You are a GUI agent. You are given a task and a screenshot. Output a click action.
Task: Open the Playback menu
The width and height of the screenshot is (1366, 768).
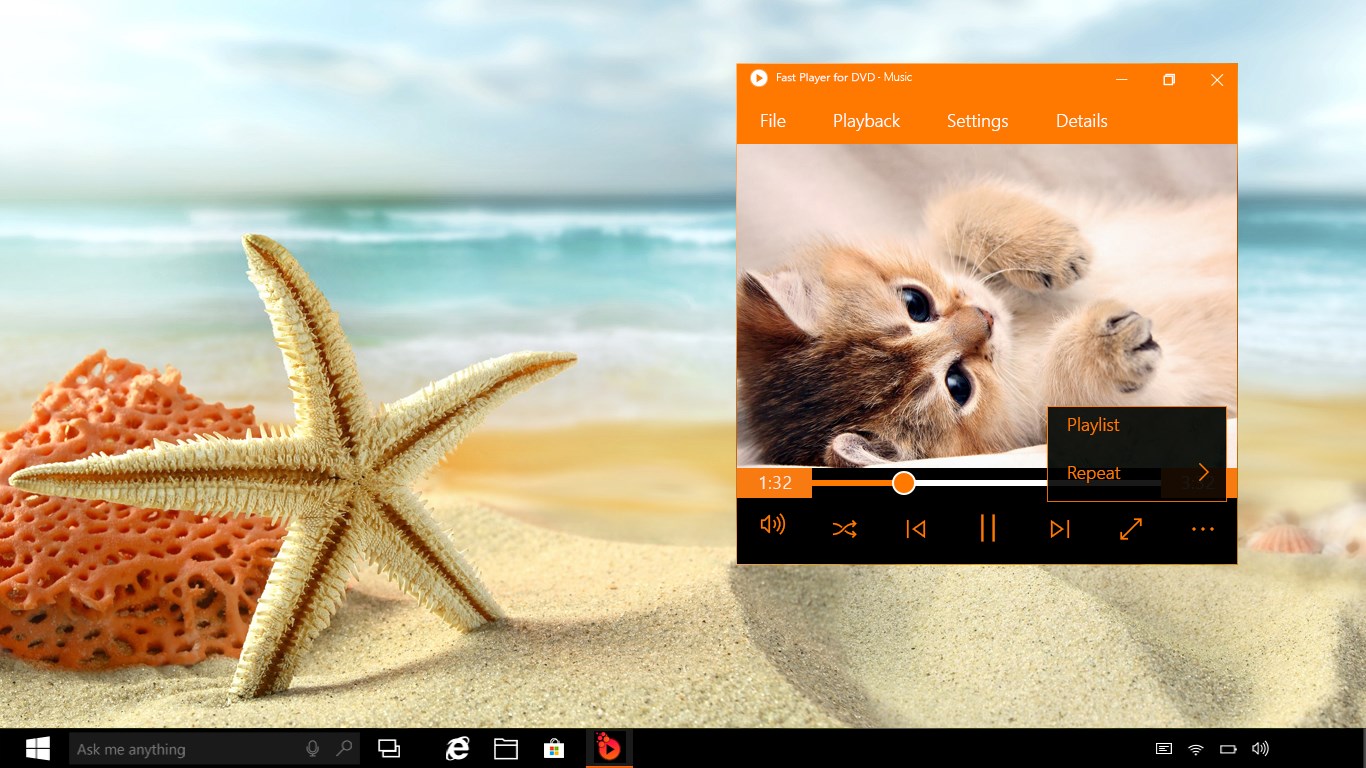click(866, 120)
